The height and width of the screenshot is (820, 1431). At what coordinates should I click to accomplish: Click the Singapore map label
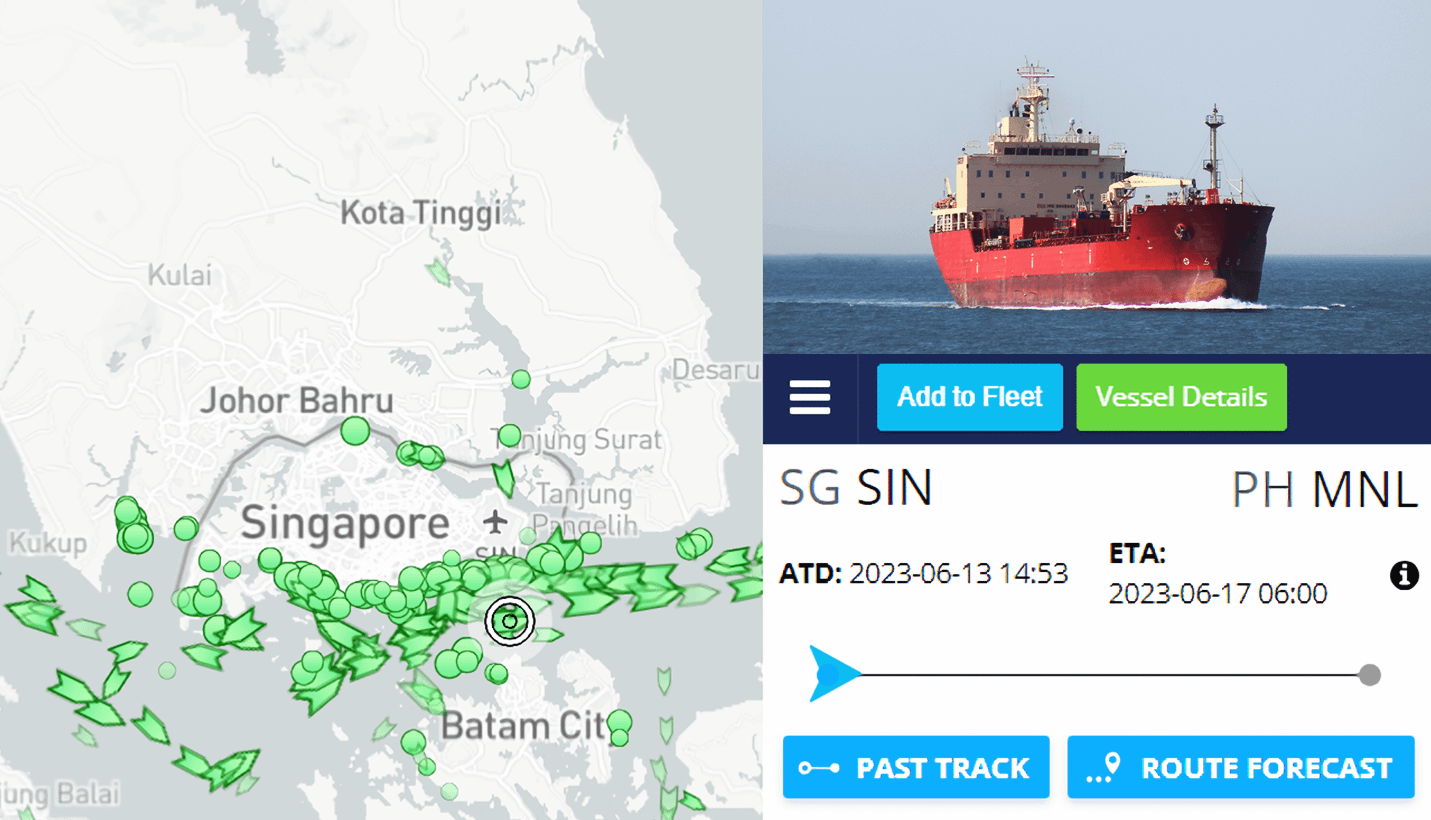tap(345, 524)
